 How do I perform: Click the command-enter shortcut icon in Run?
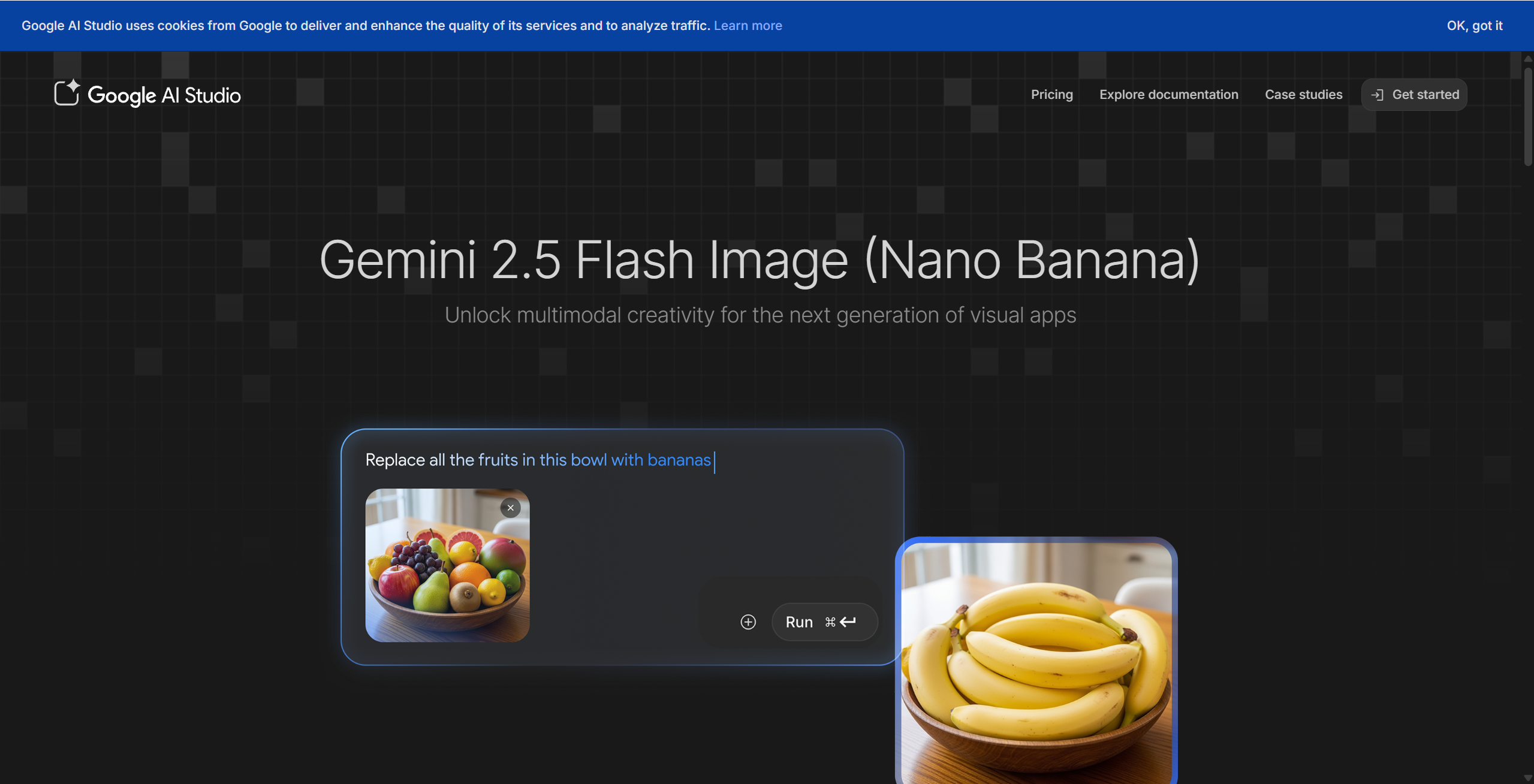pos(840,622)
